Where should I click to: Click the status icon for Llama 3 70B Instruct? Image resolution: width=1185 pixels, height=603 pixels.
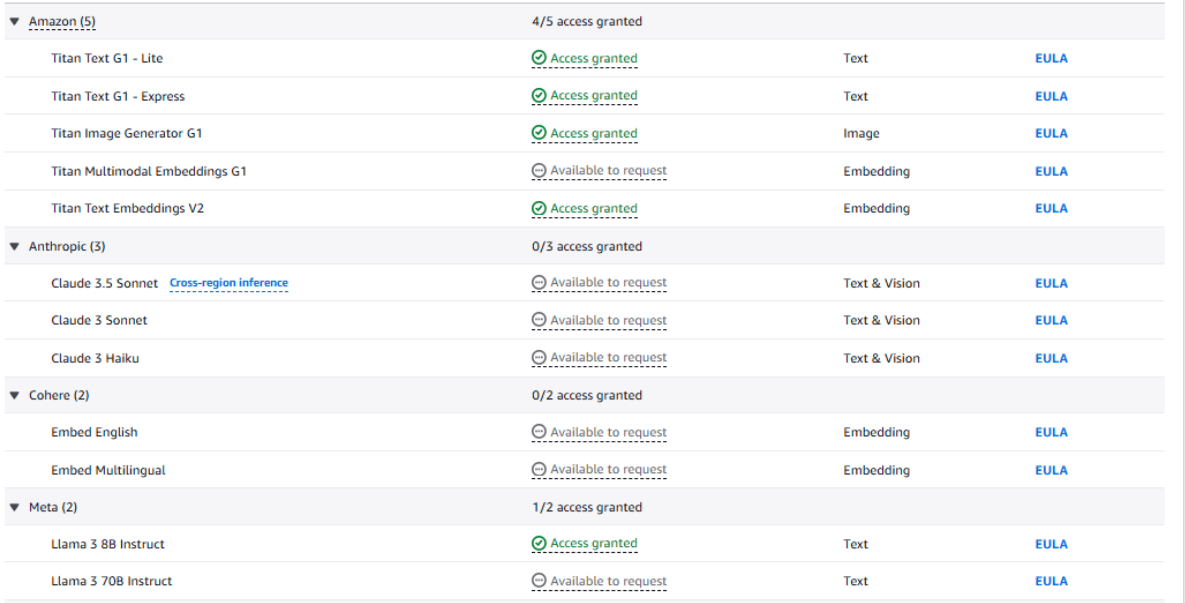[x=539, y=581]
